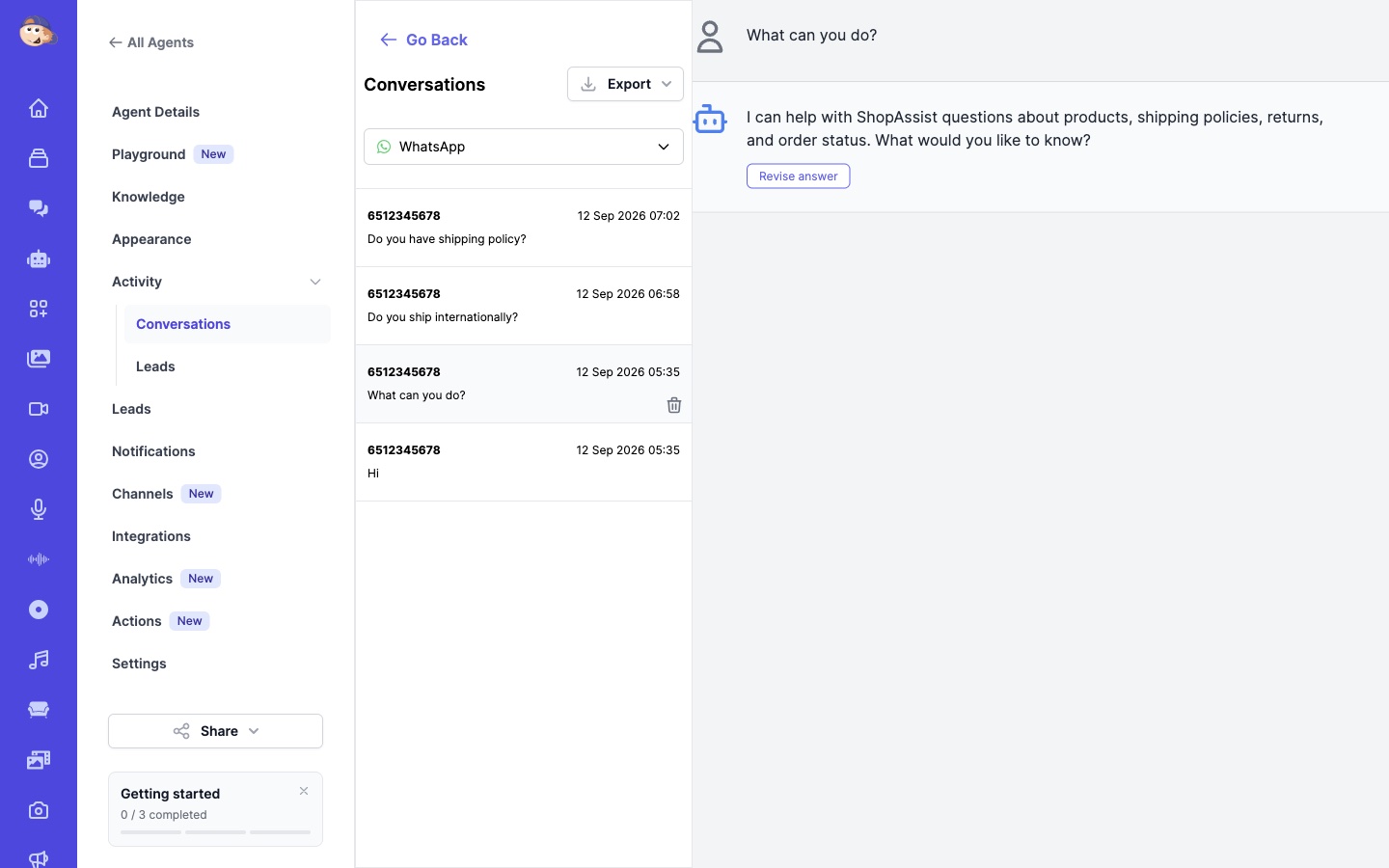This screenshot has width=1389, height=868.
Task: Open the camera sidebar icon
Action: click(x=39, y=810)
